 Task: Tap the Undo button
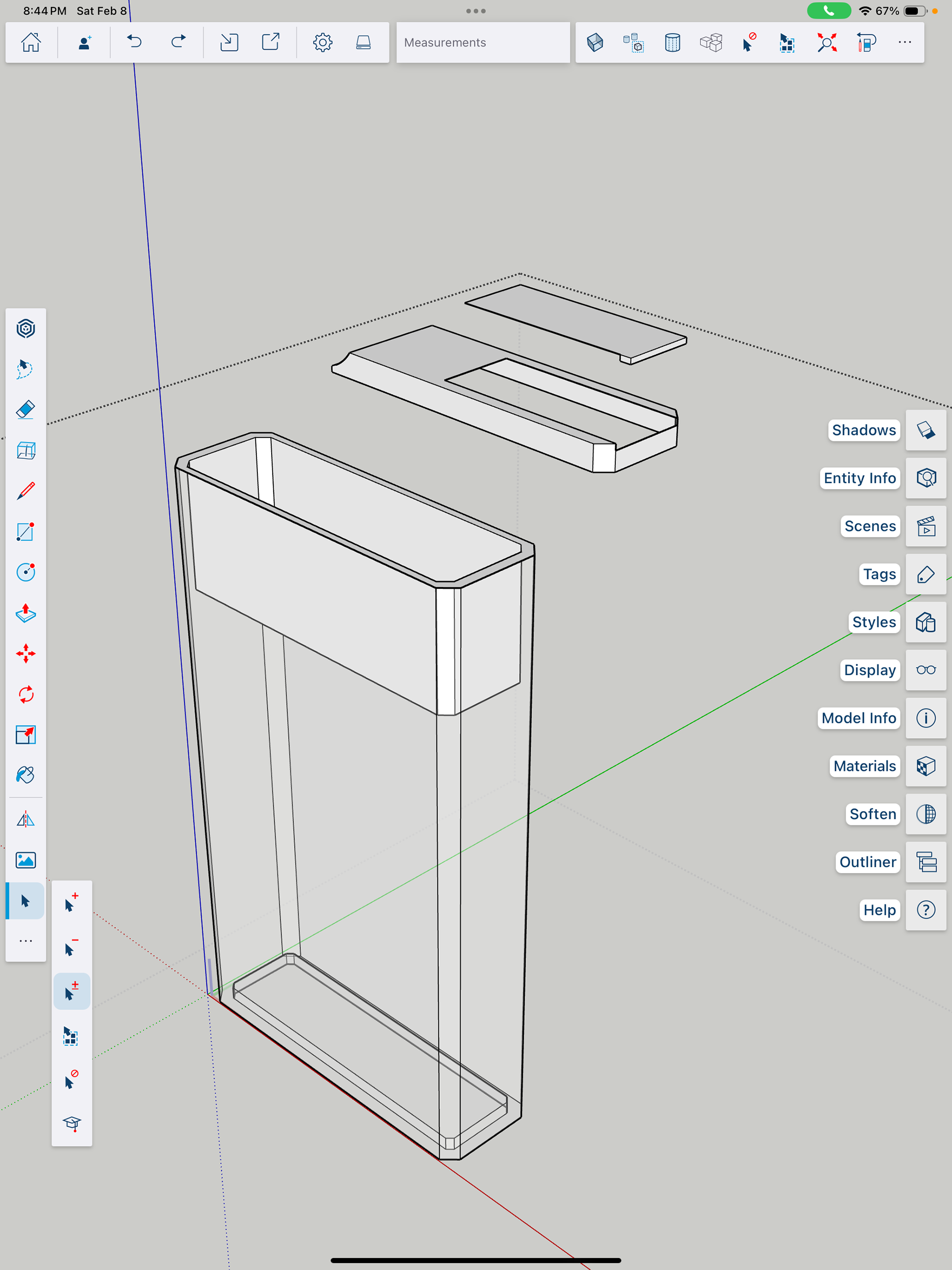click(134, 43)
